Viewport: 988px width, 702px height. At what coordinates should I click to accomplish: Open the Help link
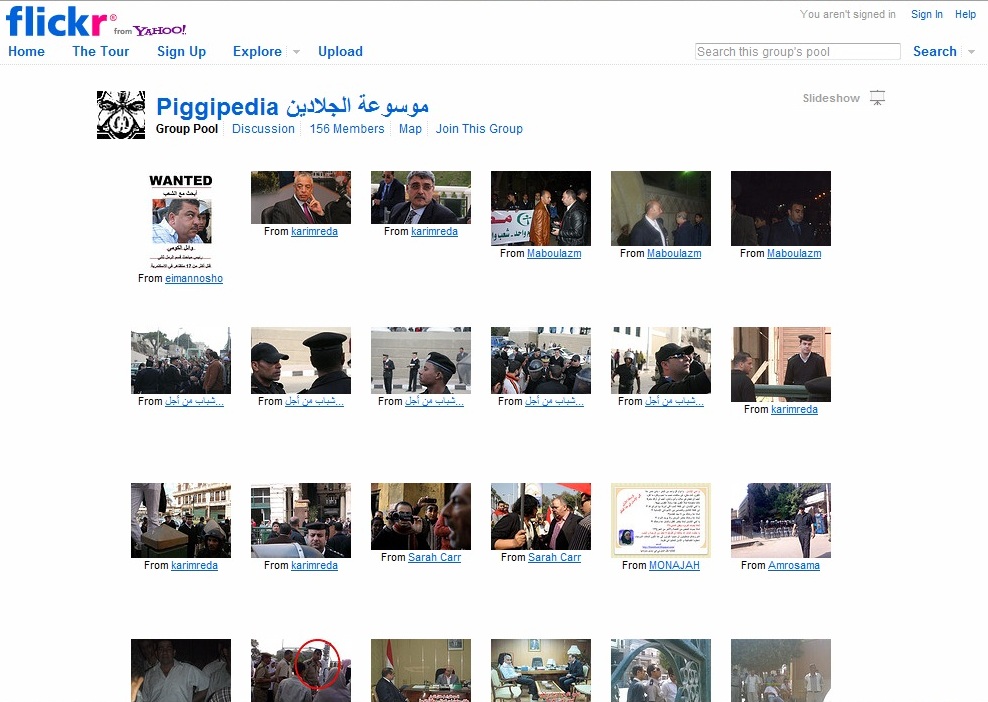pos(965,15)
